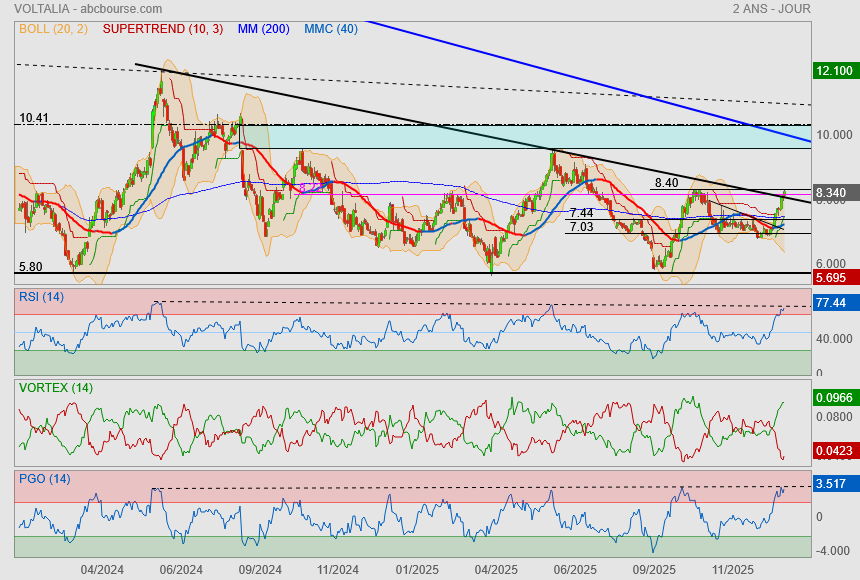Click the 01/2025 date on the time axis

point(417,569)
